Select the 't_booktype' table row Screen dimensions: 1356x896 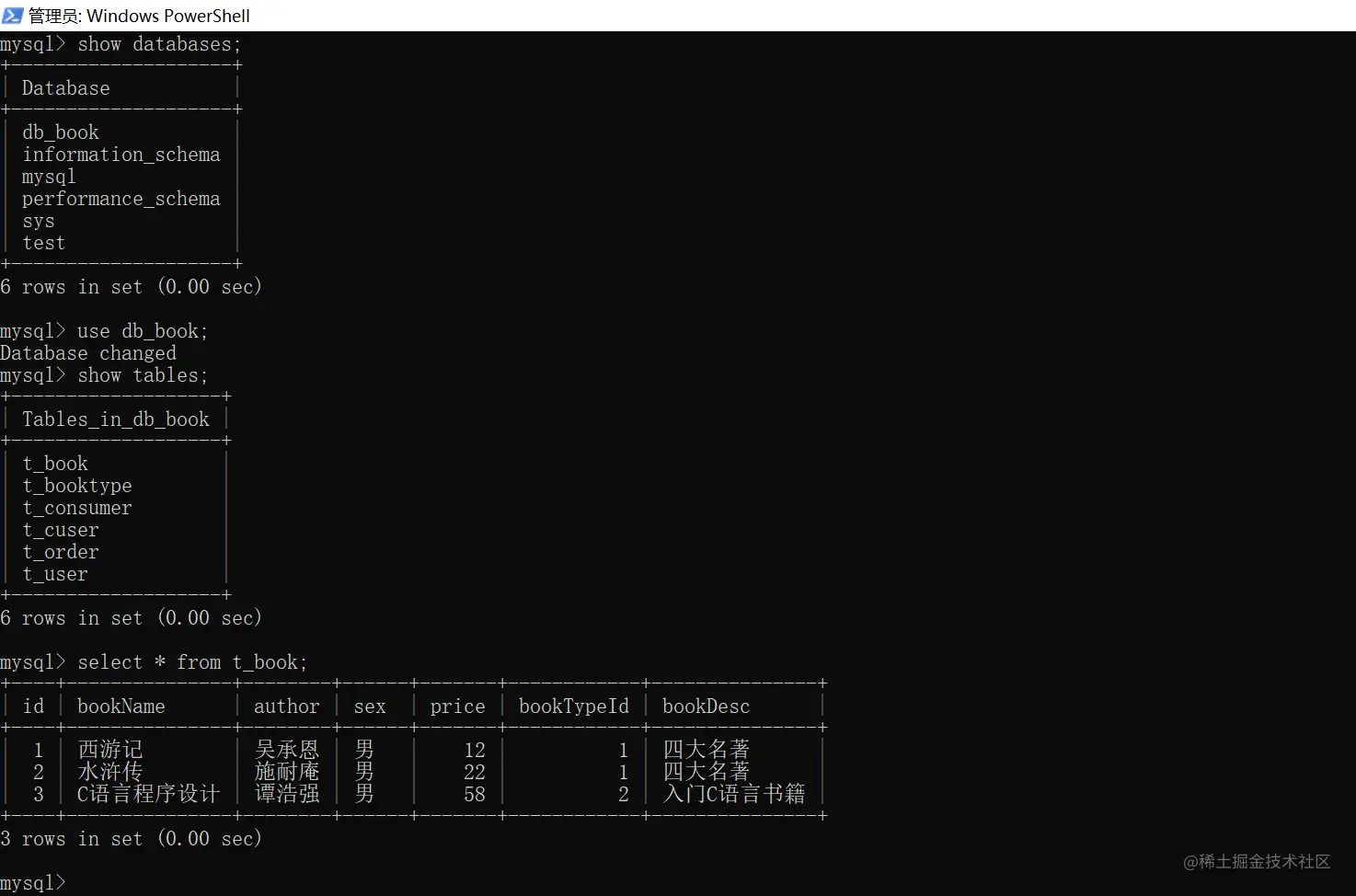click(77, 486)
